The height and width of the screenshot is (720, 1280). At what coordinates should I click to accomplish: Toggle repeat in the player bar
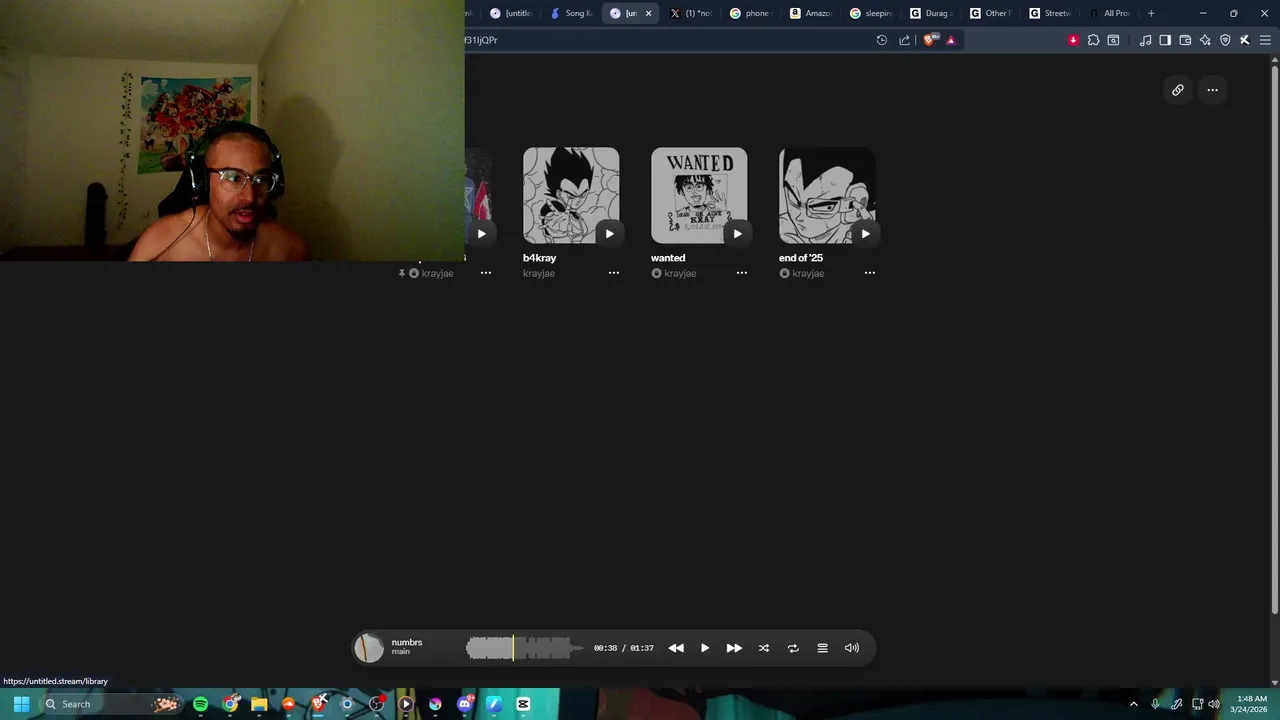pyautogui.click(x=793, y=648)
